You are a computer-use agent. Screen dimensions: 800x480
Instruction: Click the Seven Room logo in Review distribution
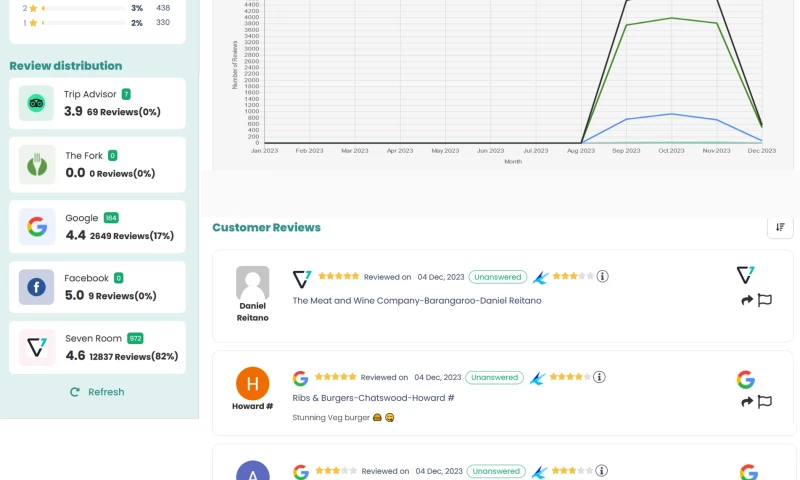click(x=37, y=348)
